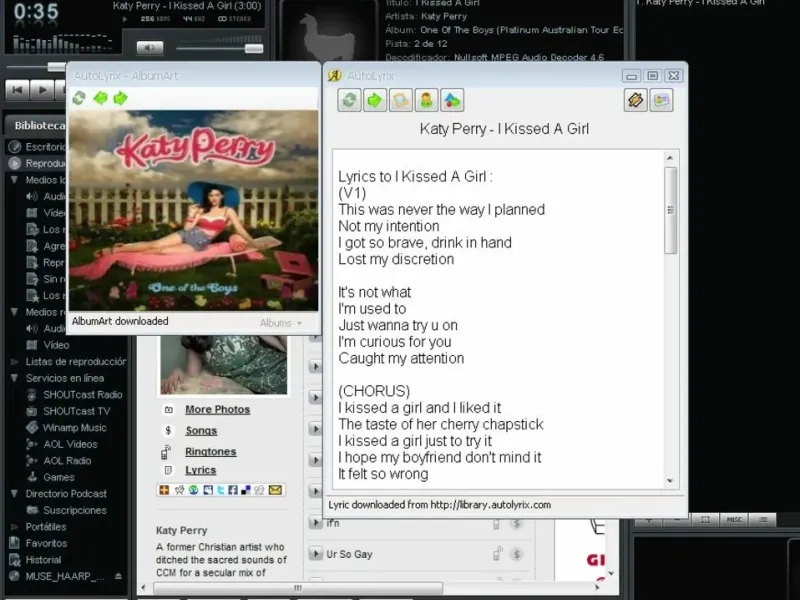
Task: Open More Photos link
Action: tap(217, 410)
